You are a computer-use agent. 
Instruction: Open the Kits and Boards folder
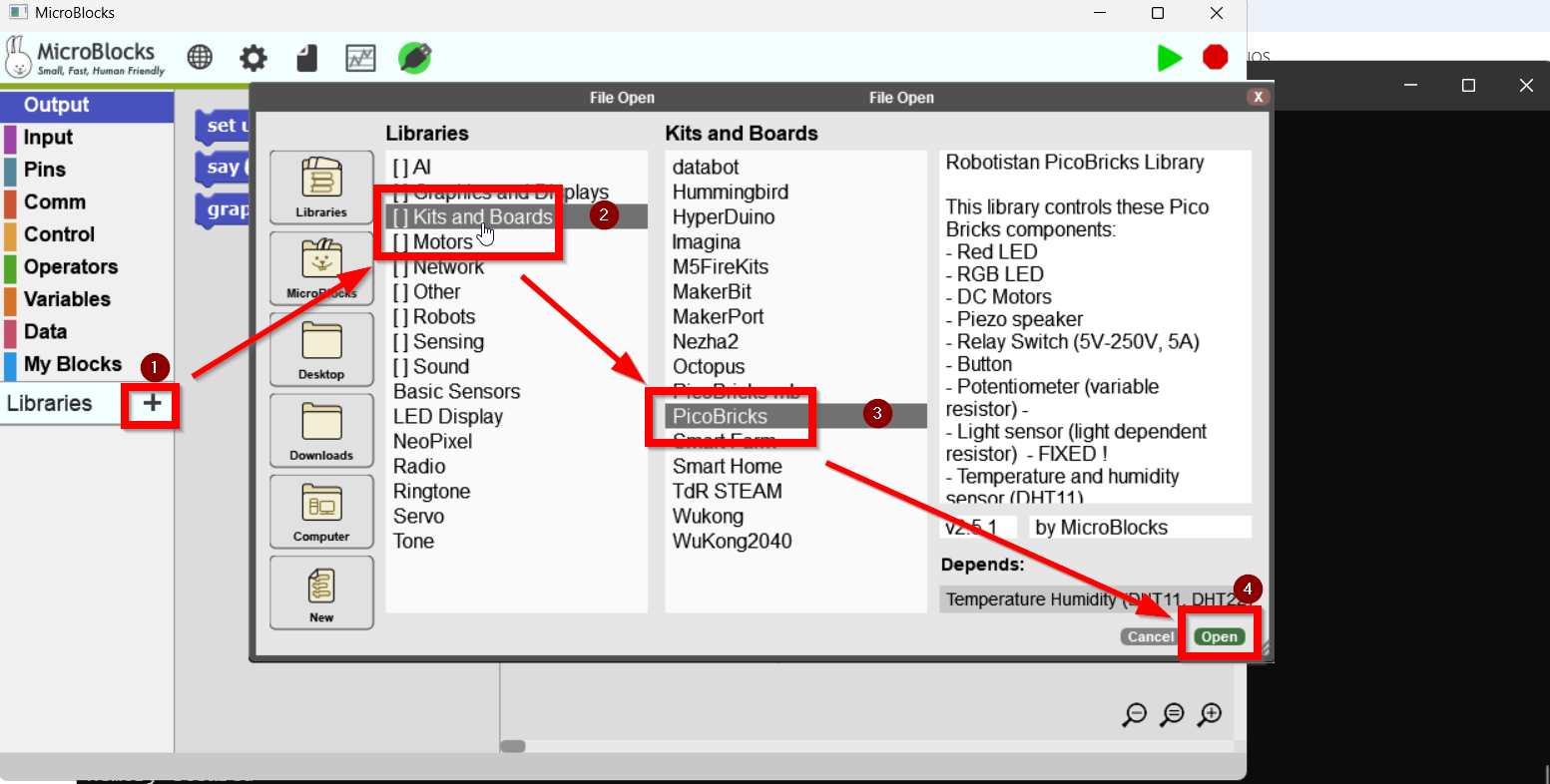coord(517,216)
